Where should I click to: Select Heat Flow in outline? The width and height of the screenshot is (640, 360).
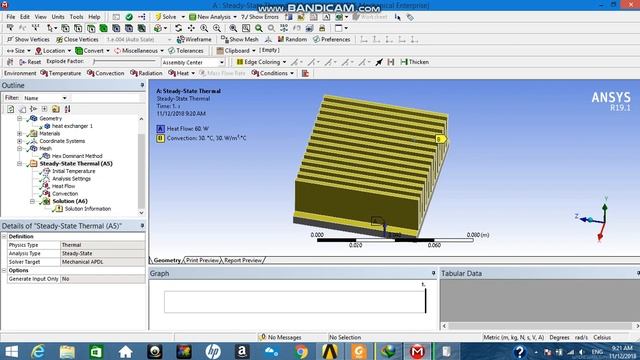click(63, 186)
